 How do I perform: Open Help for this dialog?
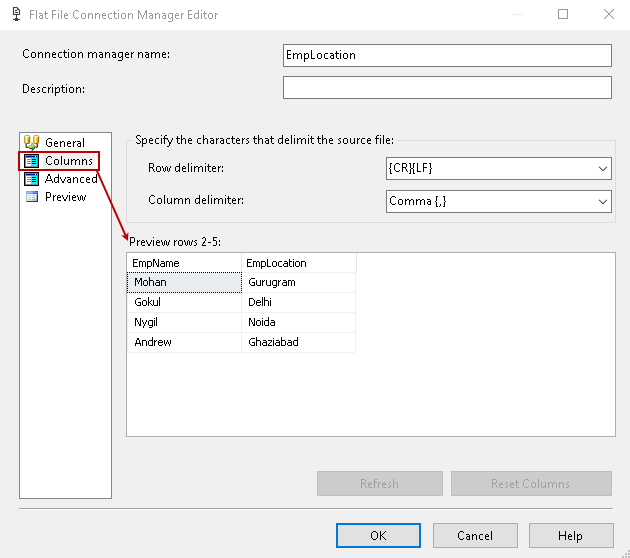[x=571, y=536]
